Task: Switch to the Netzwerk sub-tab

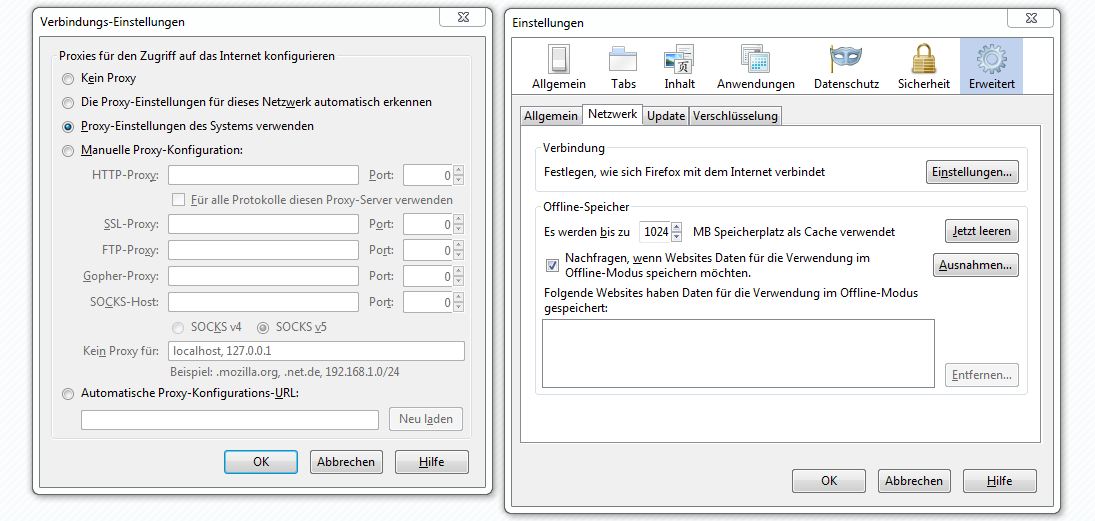Action: coord(612,114)
